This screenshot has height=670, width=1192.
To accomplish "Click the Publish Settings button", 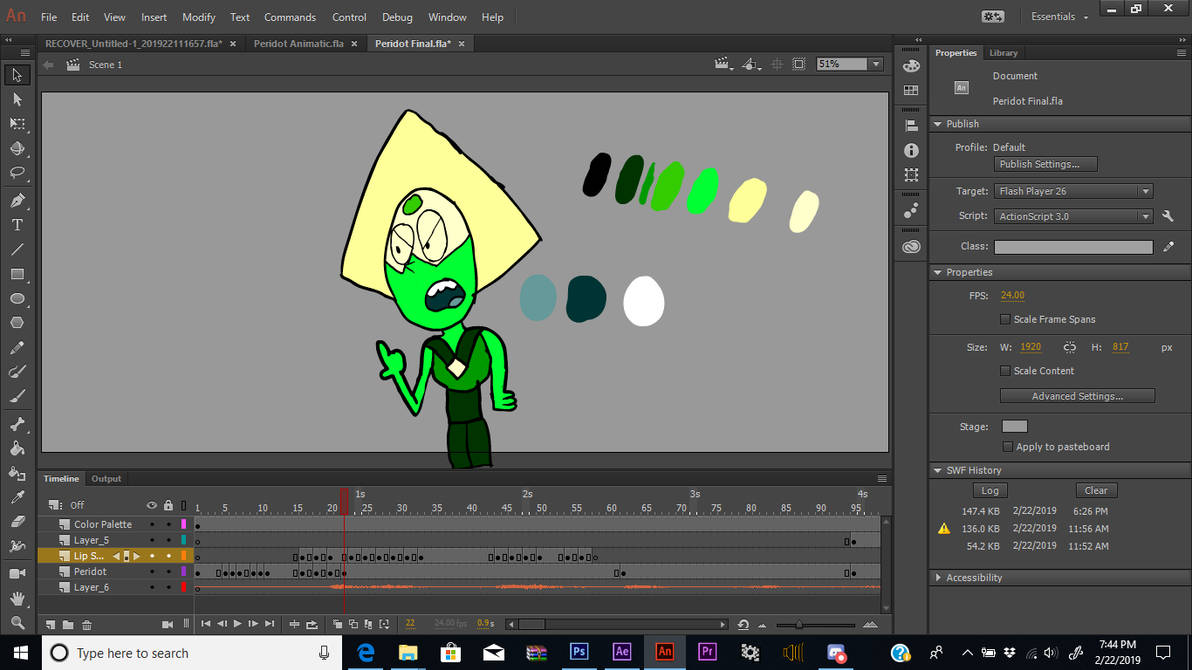I will 1045,163.
